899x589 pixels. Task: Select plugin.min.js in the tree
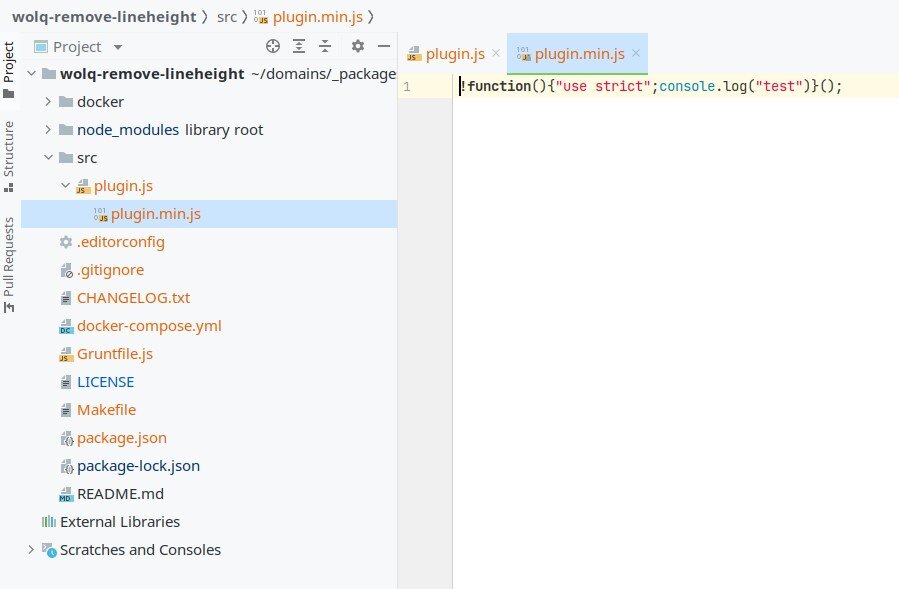[209, 214]
